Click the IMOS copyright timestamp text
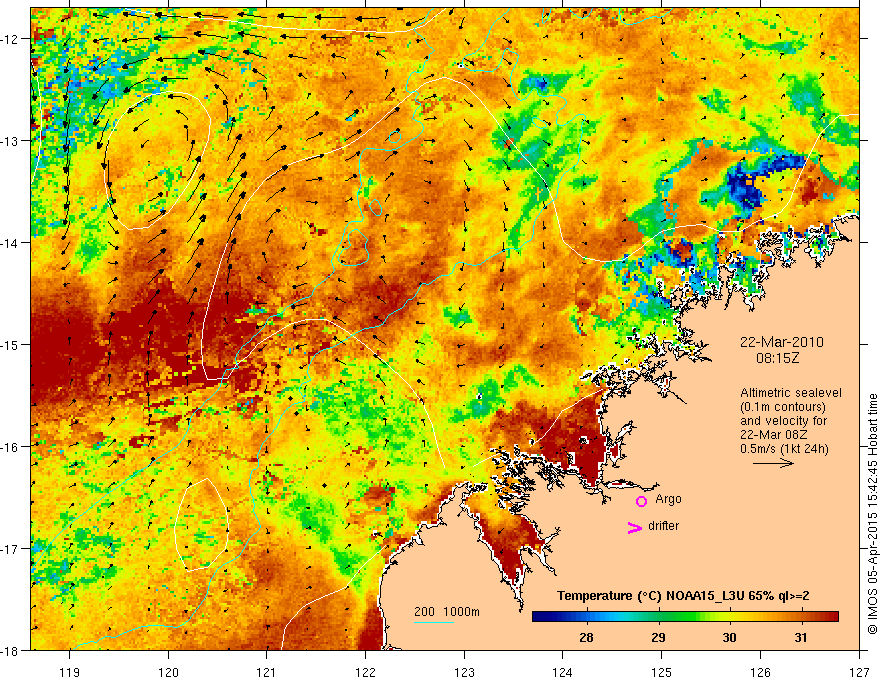The height and width of the screenshot is (680, 880). coord(872,514)
